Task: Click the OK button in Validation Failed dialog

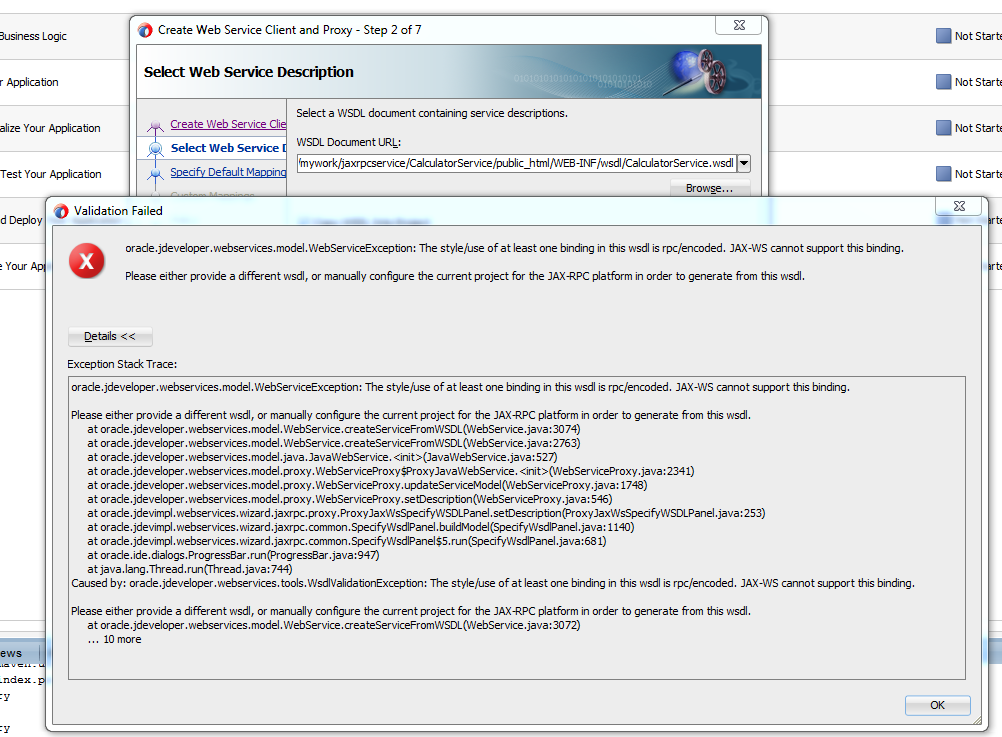Action: click(937, 705)
